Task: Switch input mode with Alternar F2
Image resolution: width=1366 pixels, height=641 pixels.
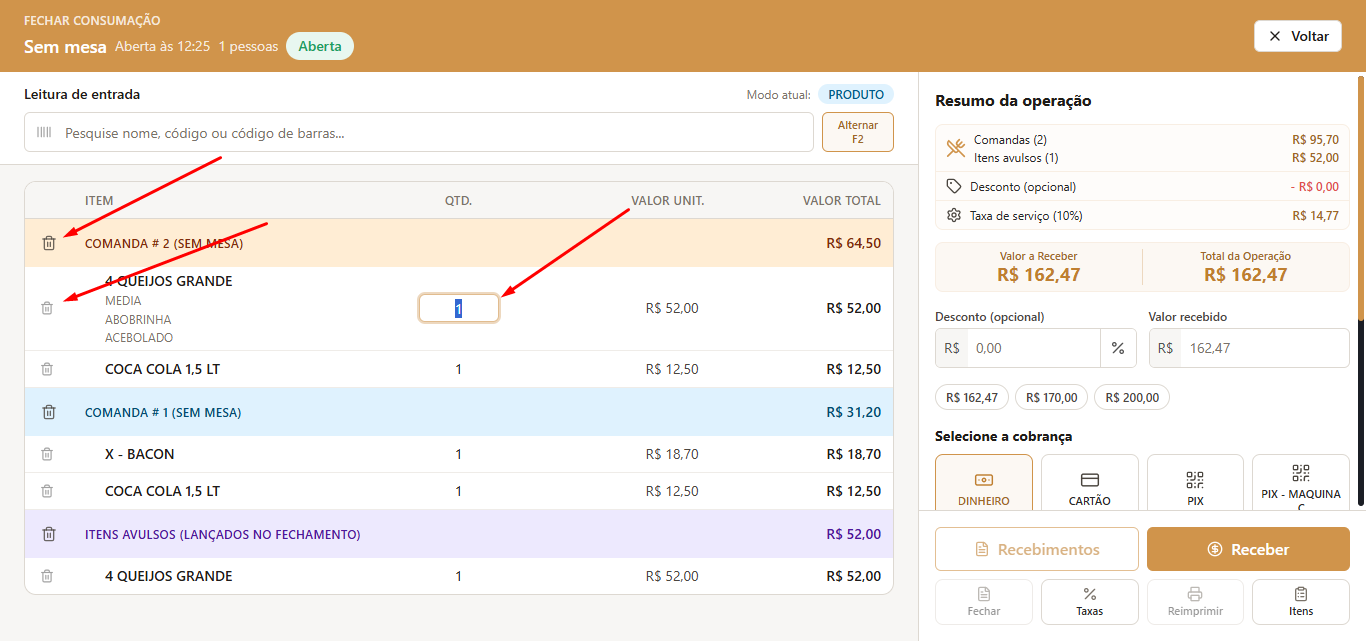Action: [858, 132]
